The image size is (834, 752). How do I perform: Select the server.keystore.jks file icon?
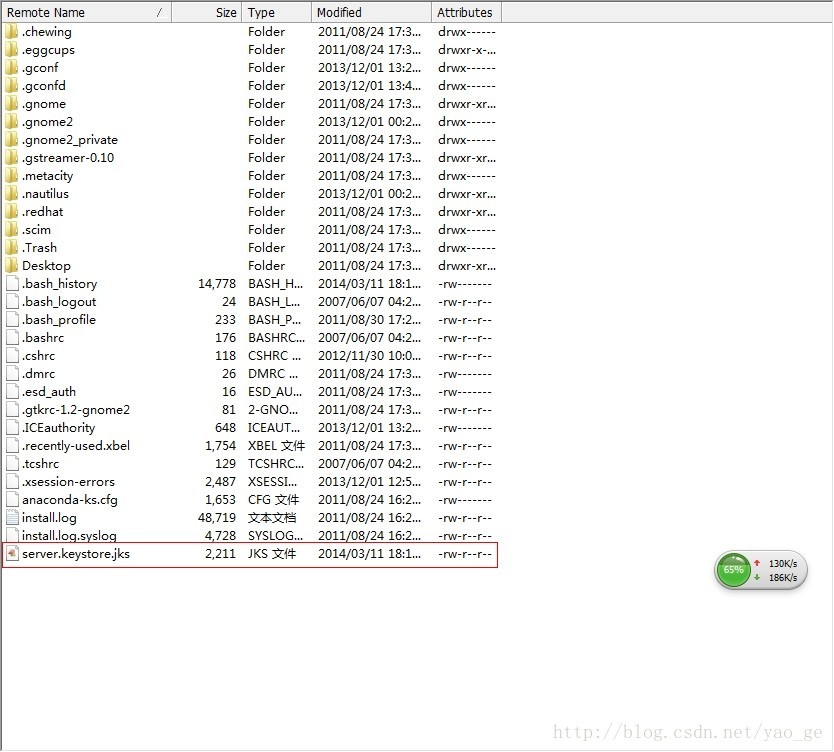[x=12, y=554]
